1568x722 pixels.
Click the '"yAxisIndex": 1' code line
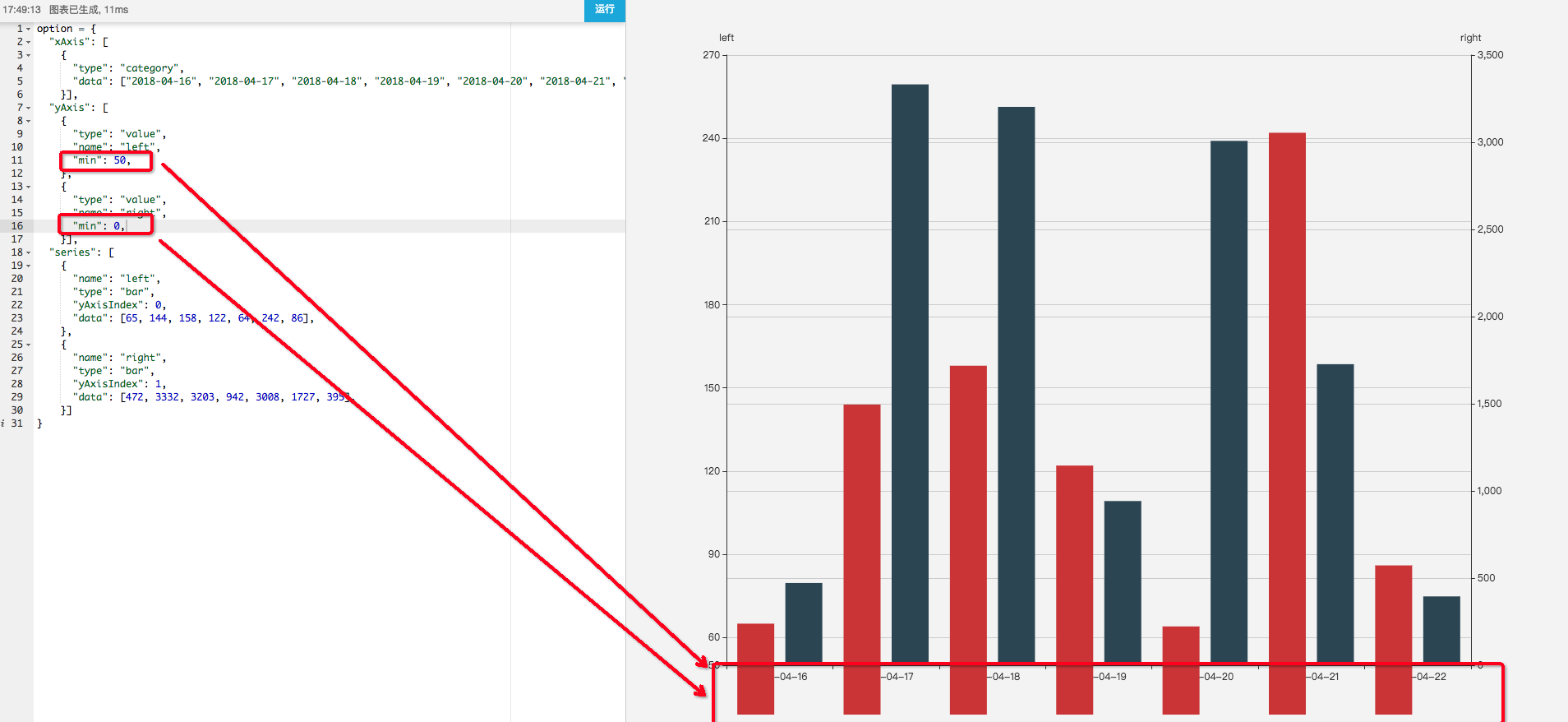coord(120,384)
